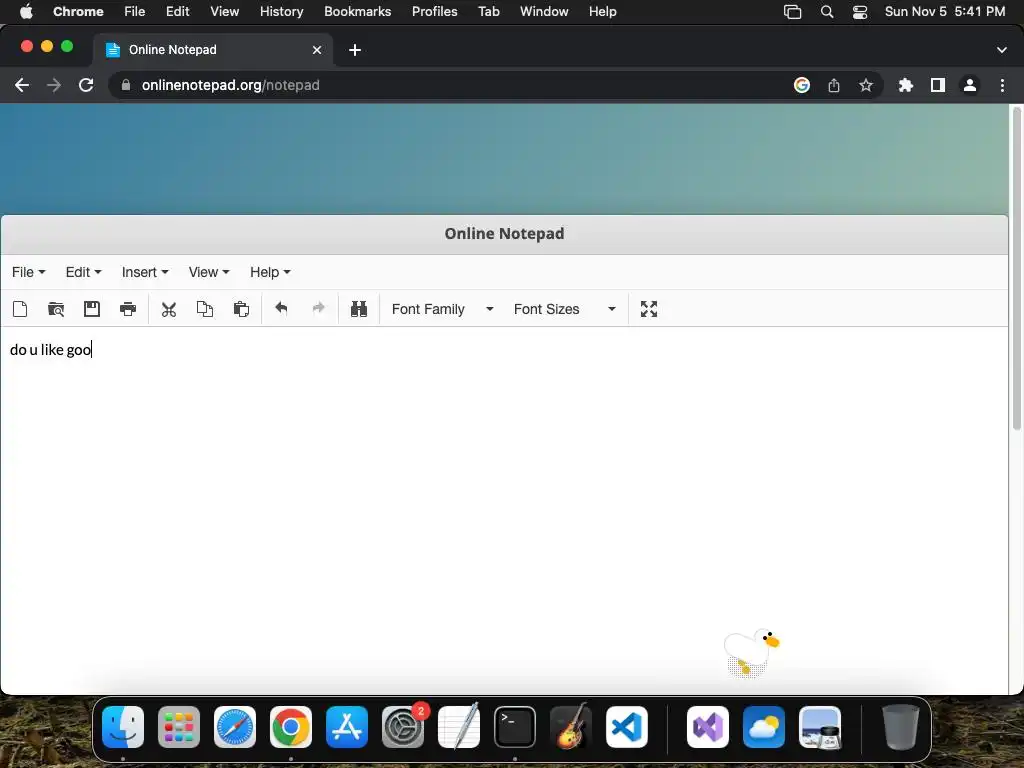Reload the page in Chrome

[86, 85]
